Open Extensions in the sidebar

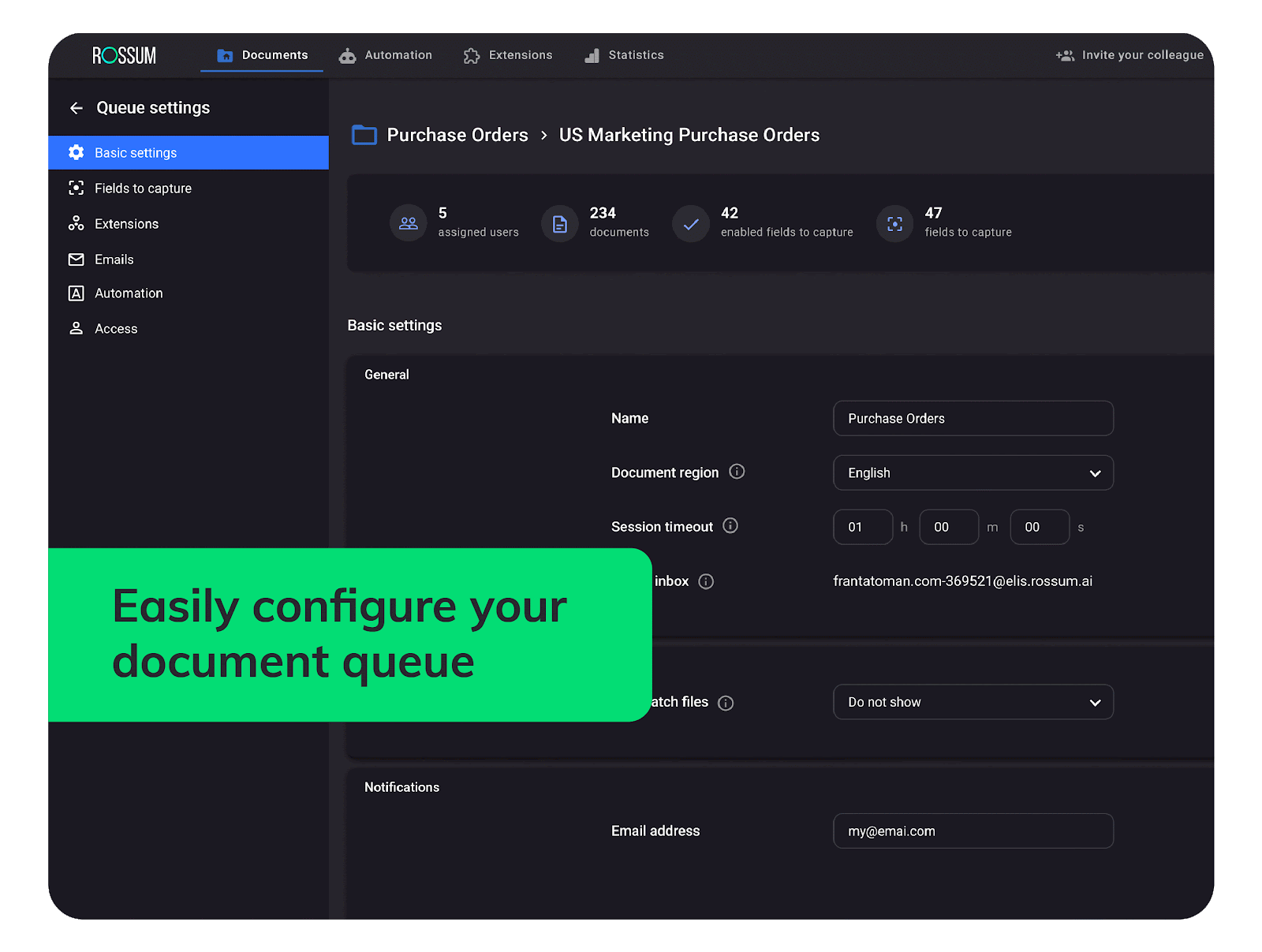click(189, 223)
